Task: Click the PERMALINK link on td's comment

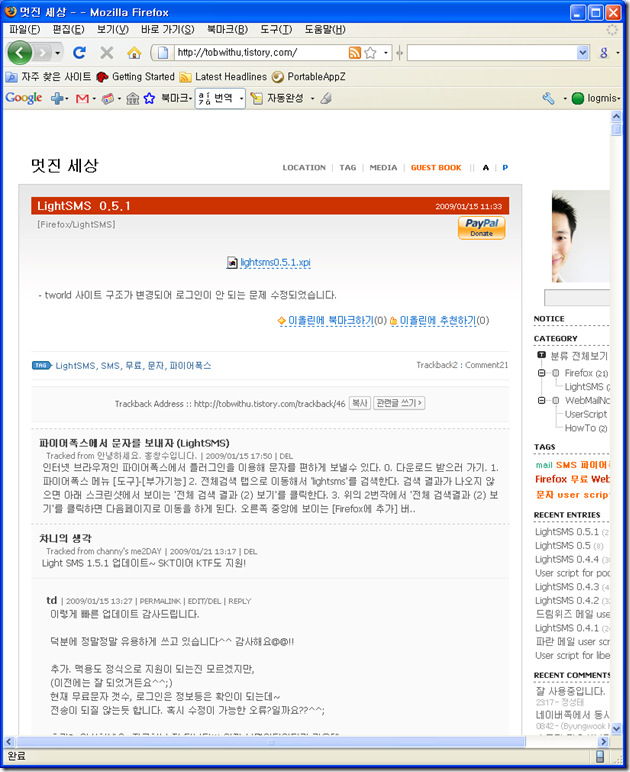Action: tap(160, 602)
